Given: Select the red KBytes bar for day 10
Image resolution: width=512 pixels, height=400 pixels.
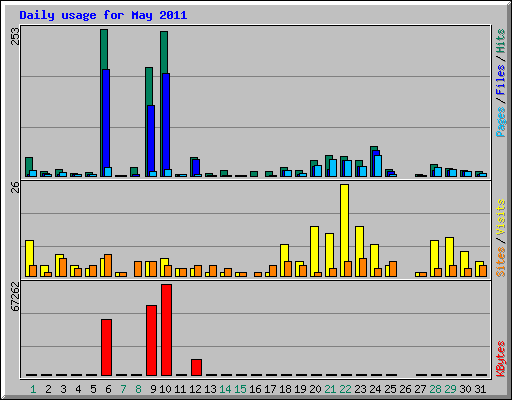Looking at the screenshot, I should click(x=166, y=330).
